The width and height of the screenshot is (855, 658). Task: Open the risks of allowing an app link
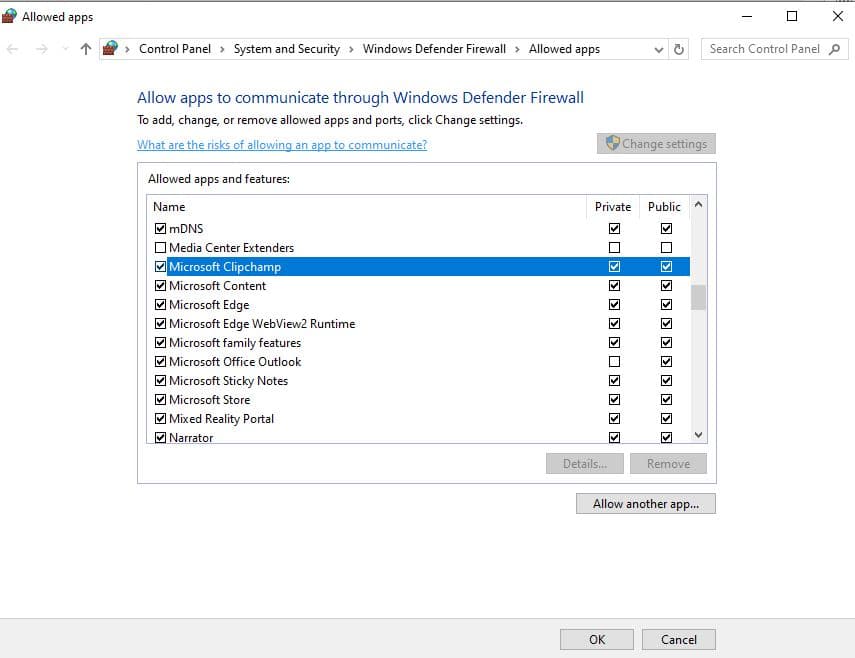coord(282,144)
